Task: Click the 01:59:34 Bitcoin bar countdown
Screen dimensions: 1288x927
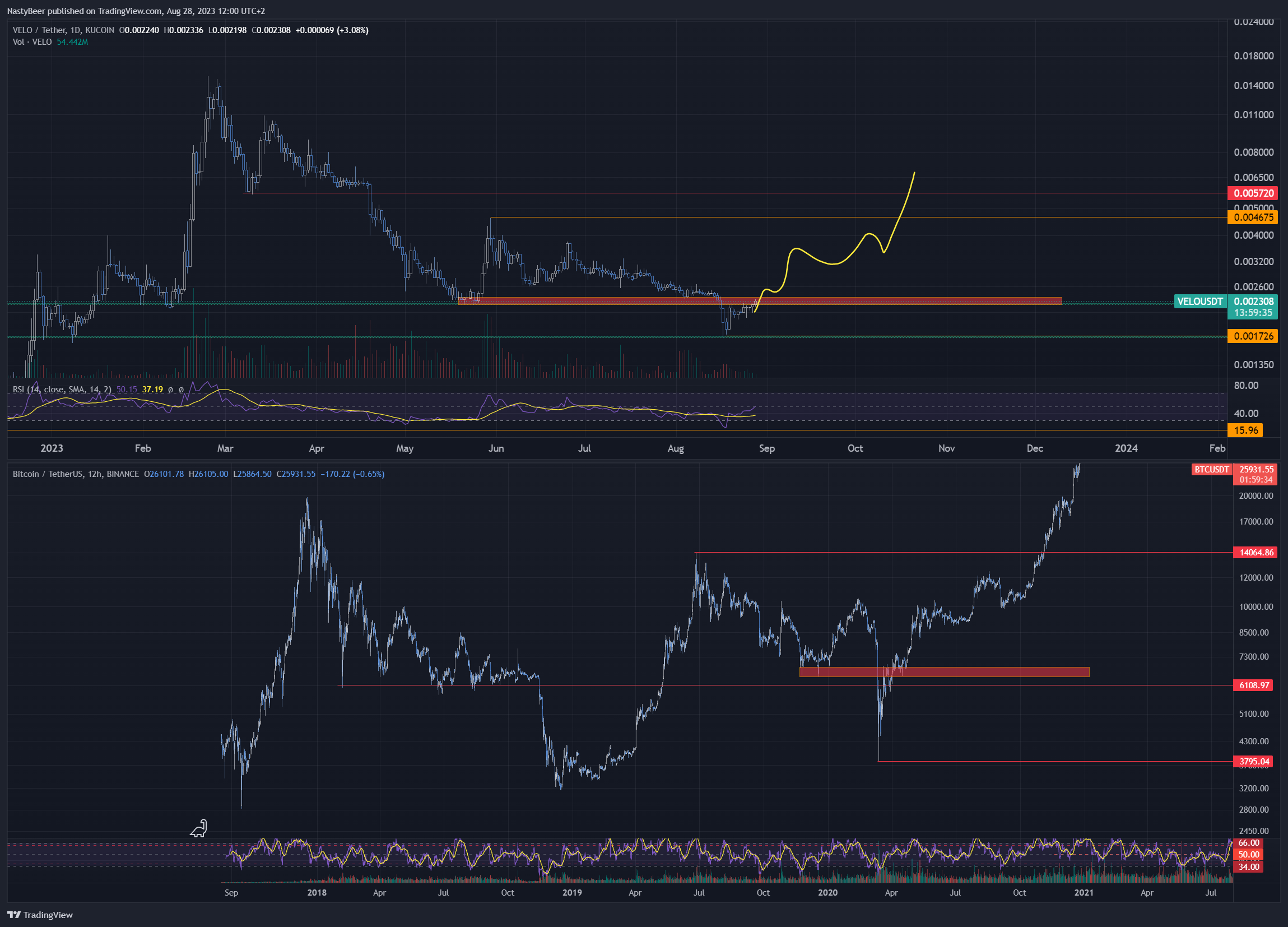Action: [x=1256, y=480]
